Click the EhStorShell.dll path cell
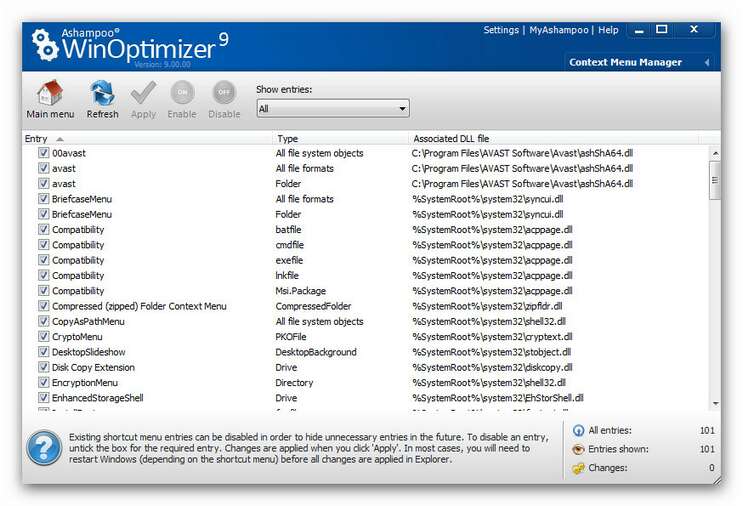 point(498,398)
